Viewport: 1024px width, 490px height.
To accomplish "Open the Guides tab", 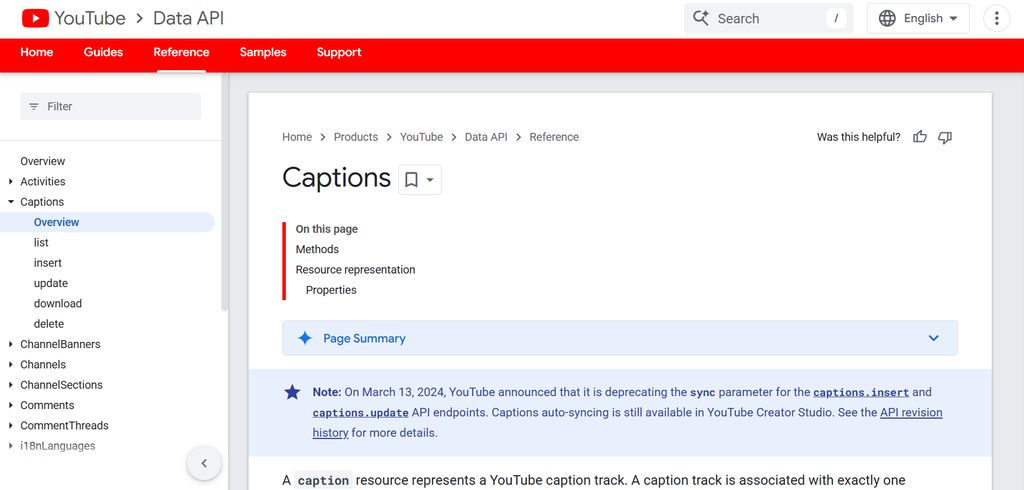I will pyautogui.click(x=103, y=52).
